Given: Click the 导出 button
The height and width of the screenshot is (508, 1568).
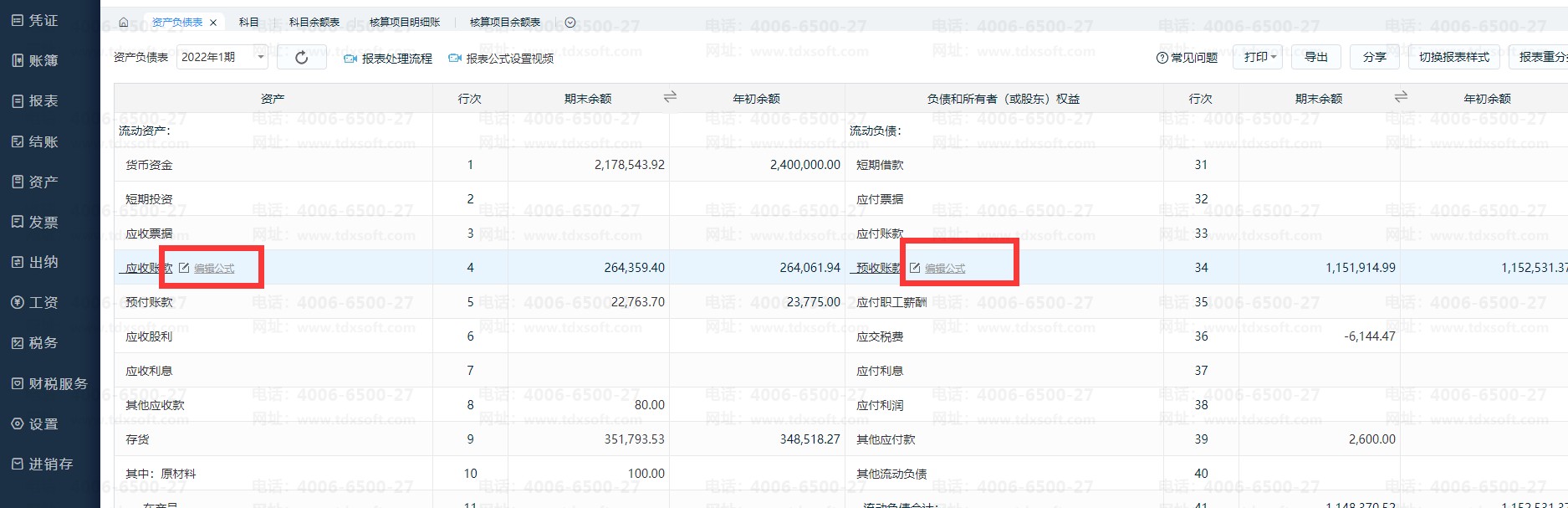Looking at the screenshot, I should pos(1316,57).
